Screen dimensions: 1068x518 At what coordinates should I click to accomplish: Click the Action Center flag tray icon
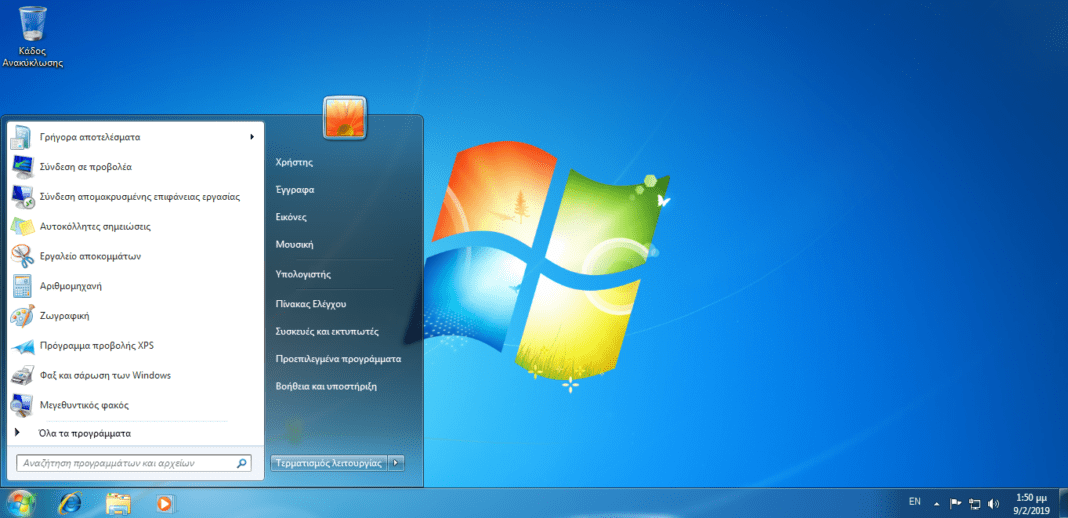[x=956, y=504]
